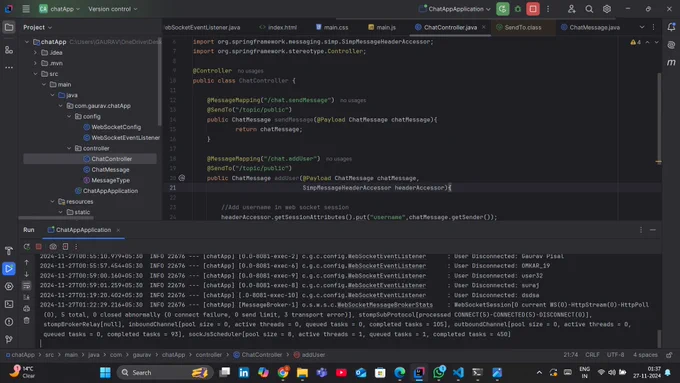Rerun ChatAppApplication green button in top toolbar
The height and width of the screenshot is (383, 680).
[x=503, y=9]
